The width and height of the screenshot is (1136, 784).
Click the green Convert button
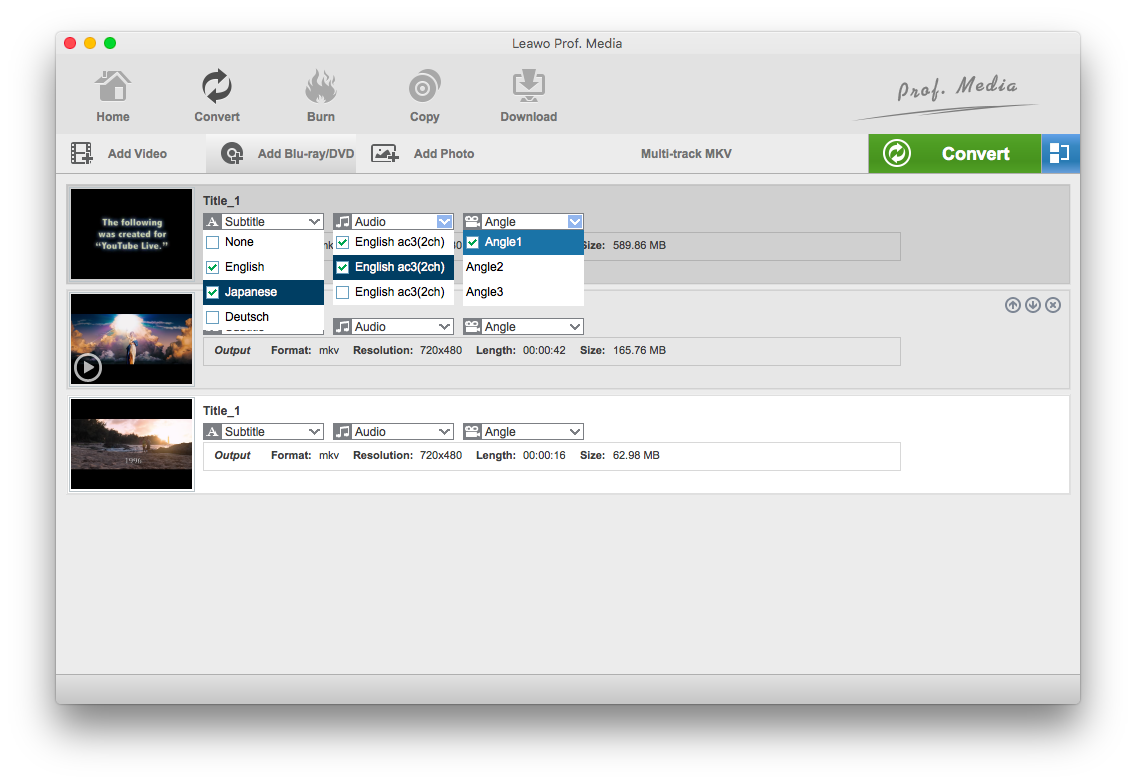click(955, 154)
